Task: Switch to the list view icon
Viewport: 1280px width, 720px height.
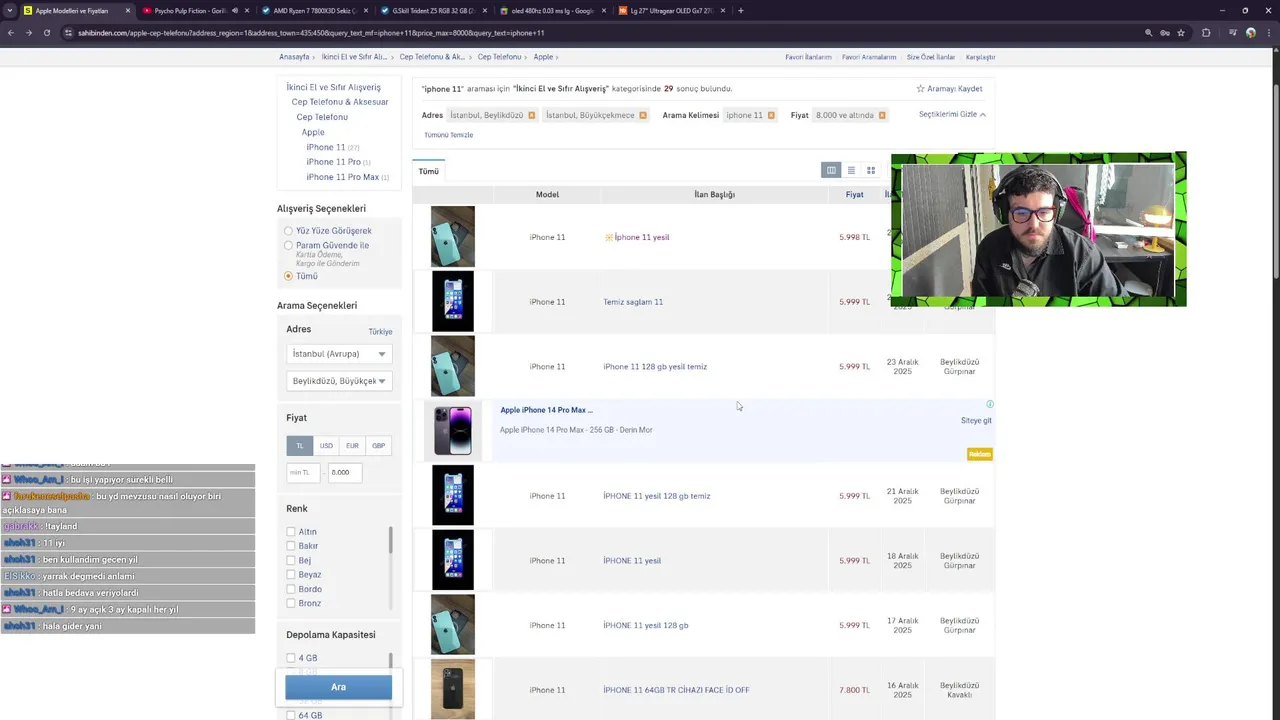Action: point(851,170)
